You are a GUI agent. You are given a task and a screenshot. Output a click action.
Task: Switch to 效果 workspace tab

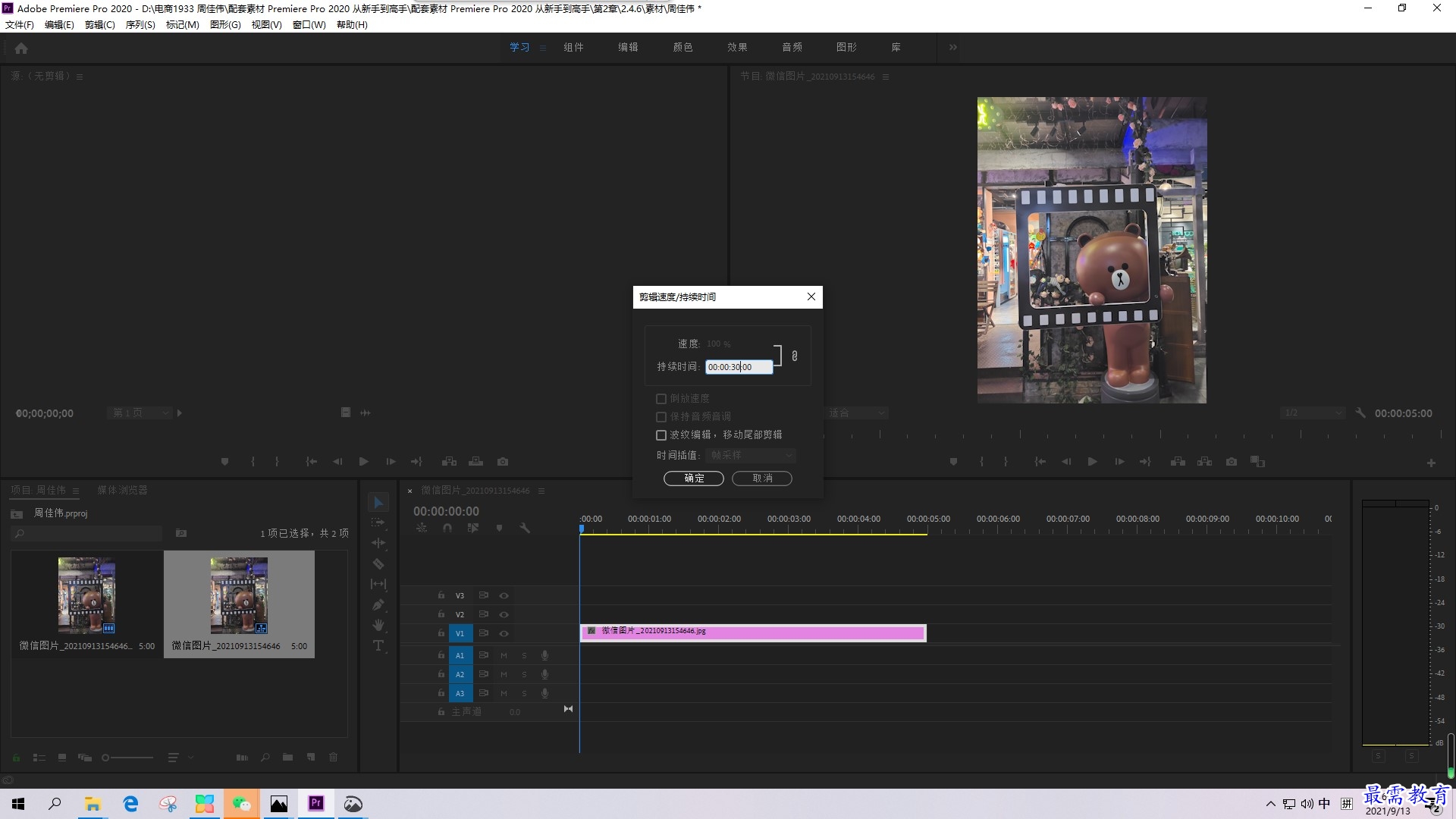[x=737, y=47]
